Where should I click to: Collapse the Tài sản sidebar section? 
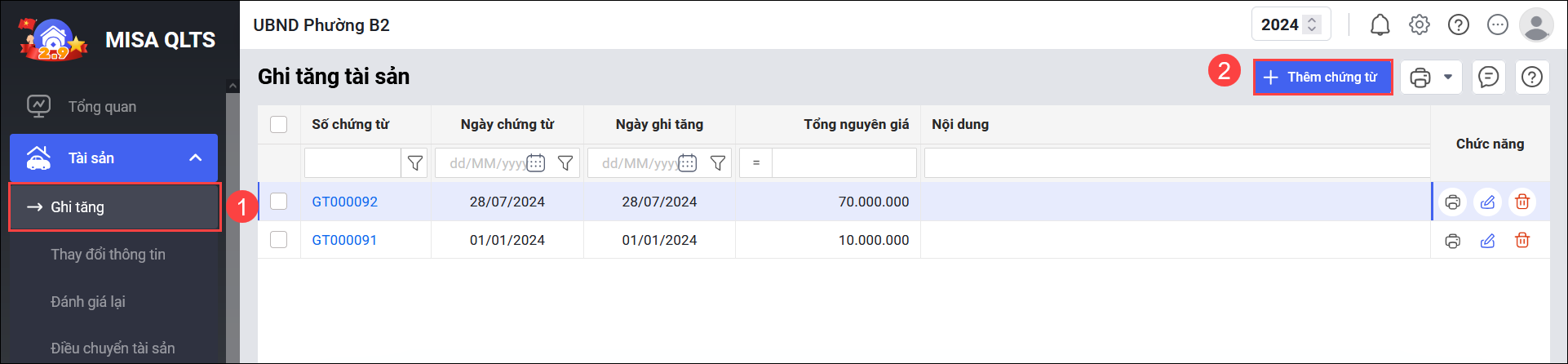tap(196, 158)
